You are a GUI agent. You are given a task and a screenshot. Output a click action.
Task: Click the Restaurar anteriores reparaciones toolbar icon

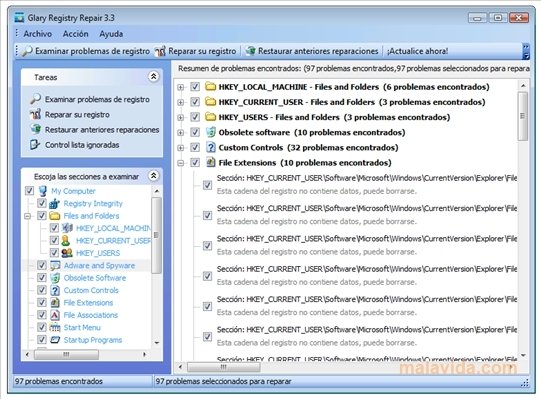click(x=250, y=51)
